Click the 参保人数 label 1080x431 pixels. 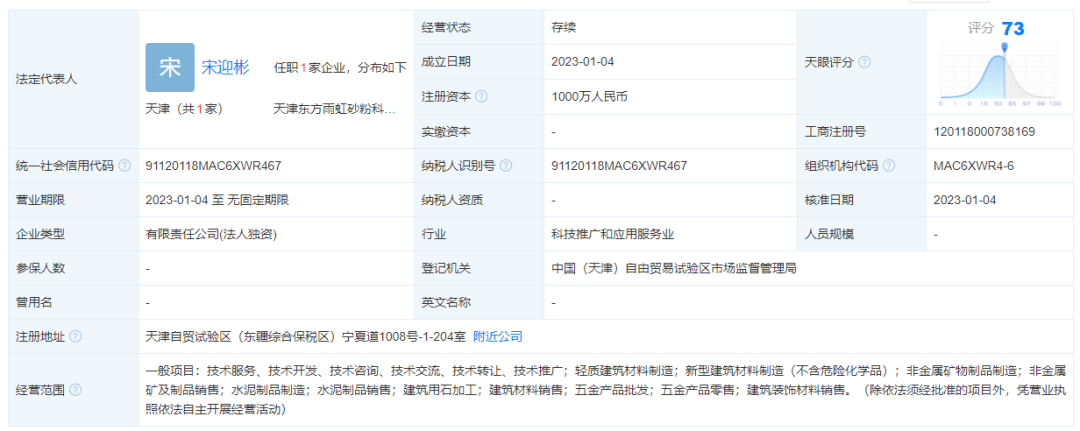[40, 269]
